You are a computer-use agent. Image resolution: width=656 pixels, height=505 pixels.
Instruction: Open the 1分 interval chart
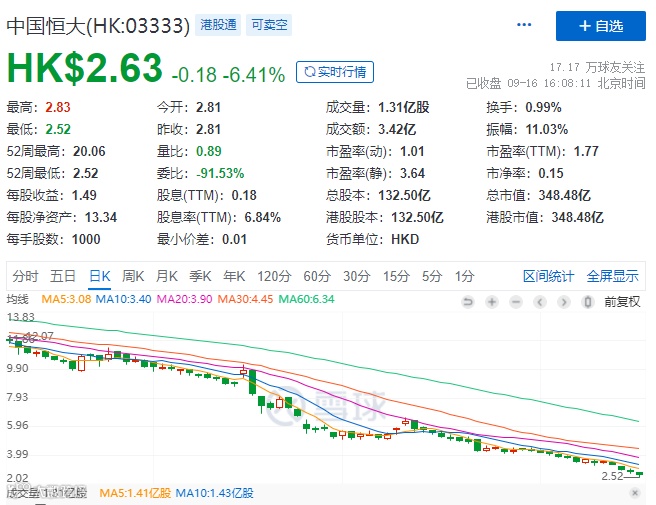(464, 276)
